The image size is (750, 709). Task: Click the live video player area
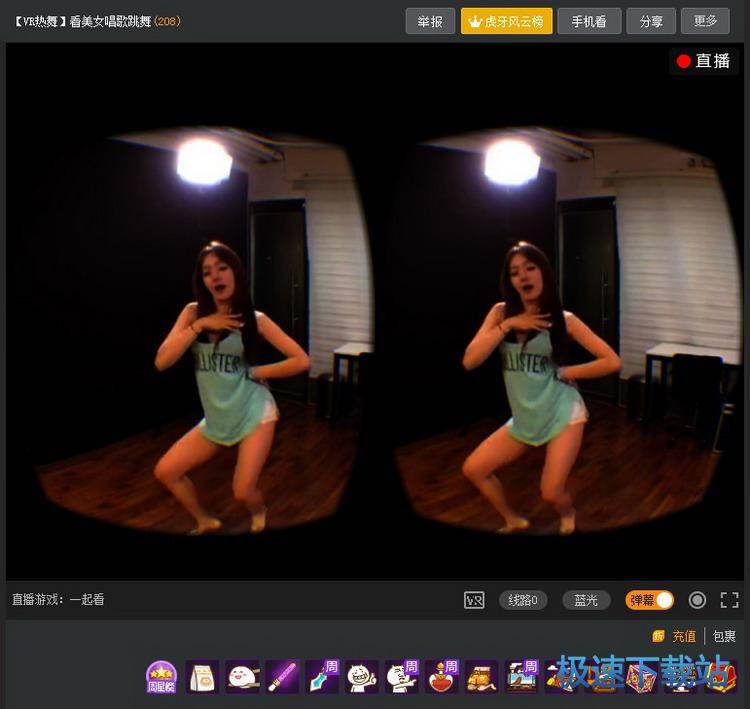[x=375, y=312]
